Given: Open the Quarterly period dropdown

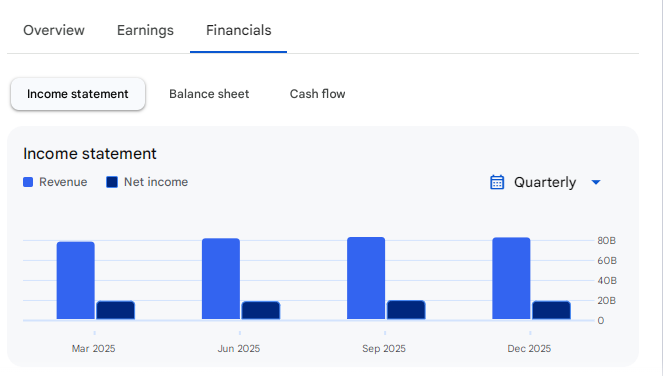Looking at the screenshot, I should click(545, 182).
